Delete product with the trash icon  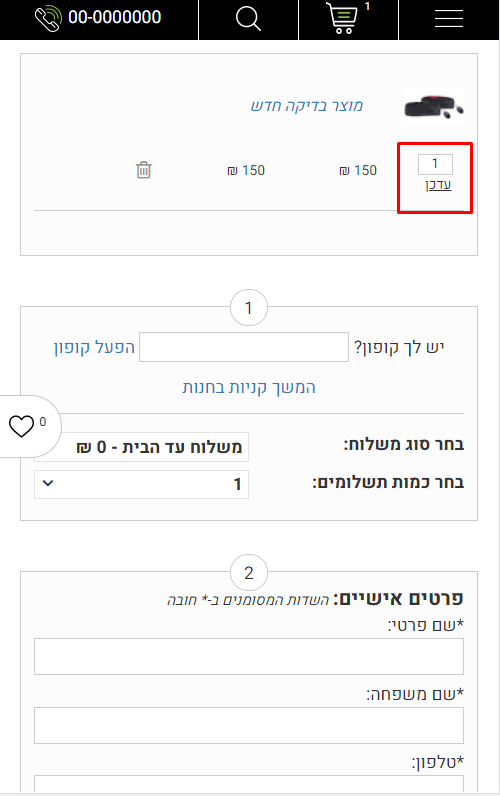pyautogui.click(x=144, y=170)
